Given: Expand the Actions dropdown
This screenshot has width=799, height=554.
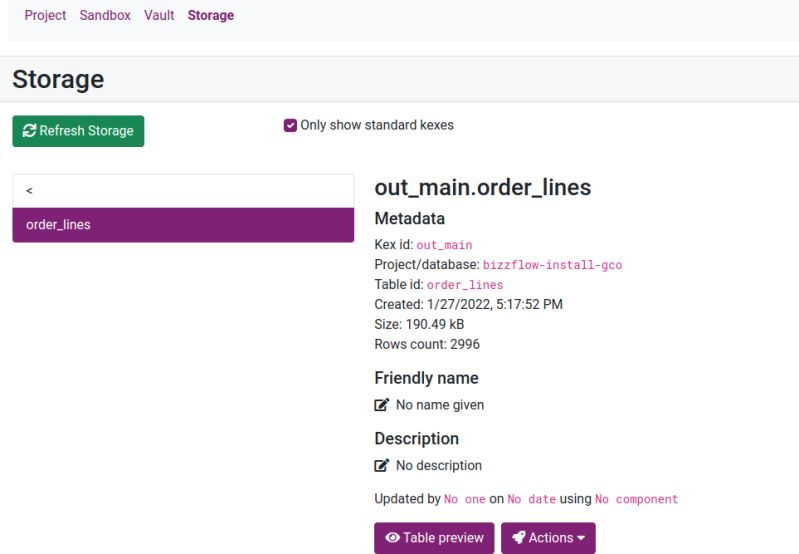Looking at the screenshot, I should (548, 538).
